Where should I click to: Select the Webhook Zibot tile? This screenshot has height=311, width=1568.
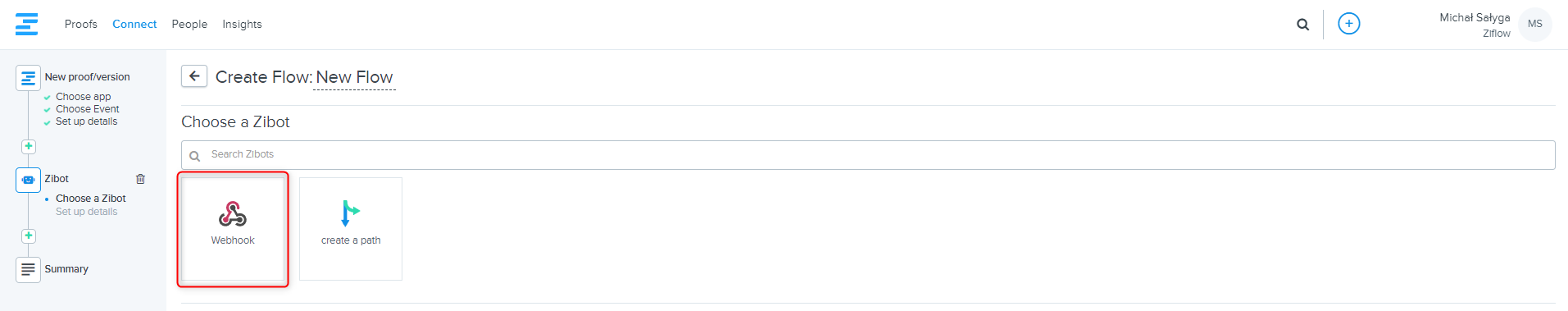tap(233, 229)
